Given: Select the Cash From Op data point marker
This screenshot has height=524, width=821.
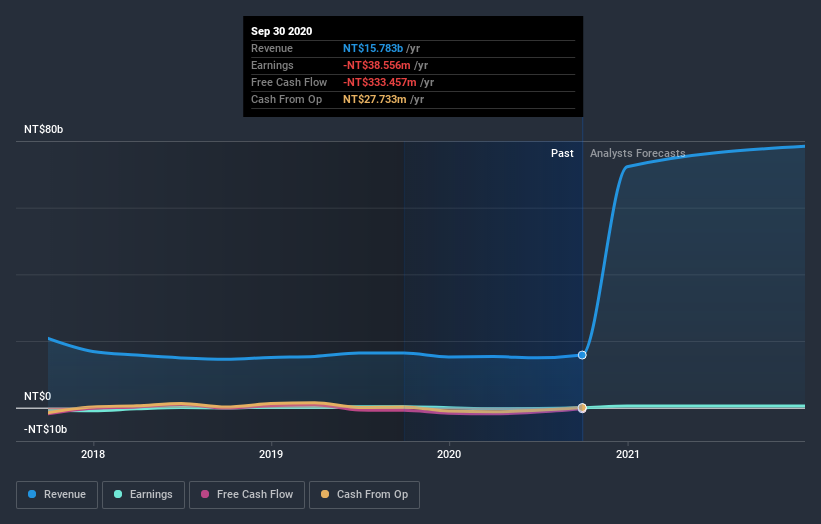Looking at the screenshot, I should (582, 408).
